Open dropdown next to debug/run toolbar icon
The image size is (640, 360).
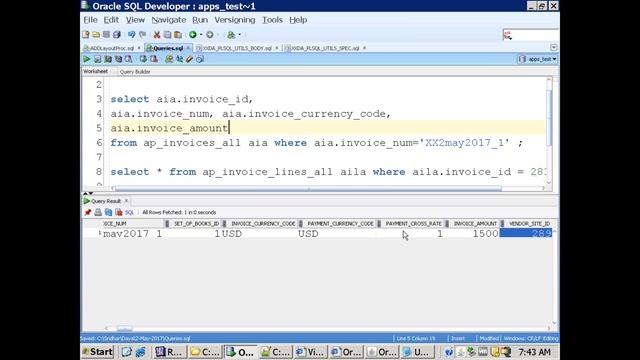pyautogui.click(x=240, y=35)
